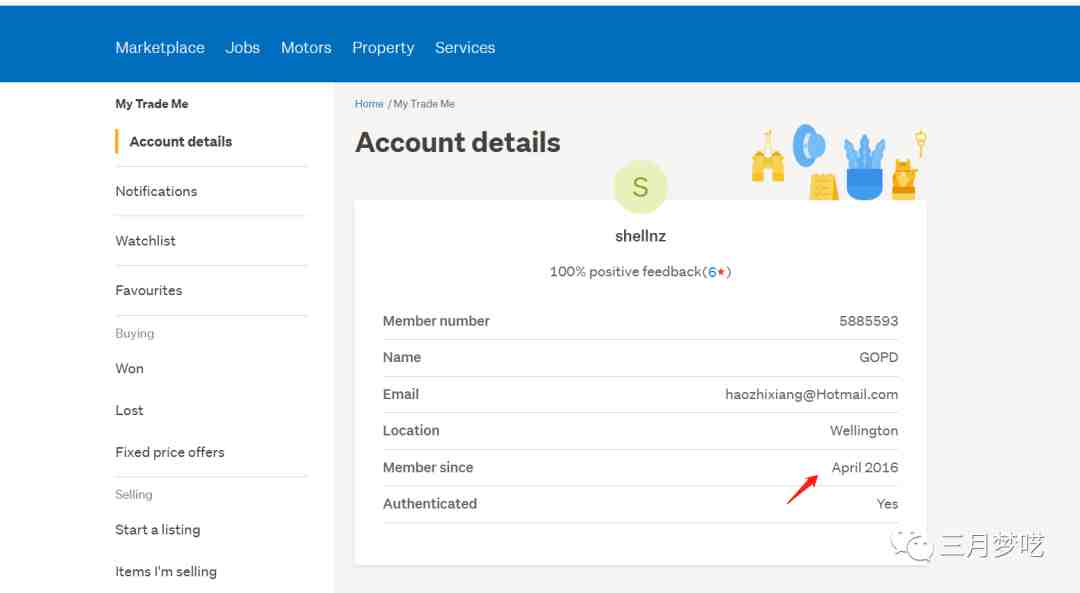
Task: Open the Motors section
Action: tap(306, 48)
